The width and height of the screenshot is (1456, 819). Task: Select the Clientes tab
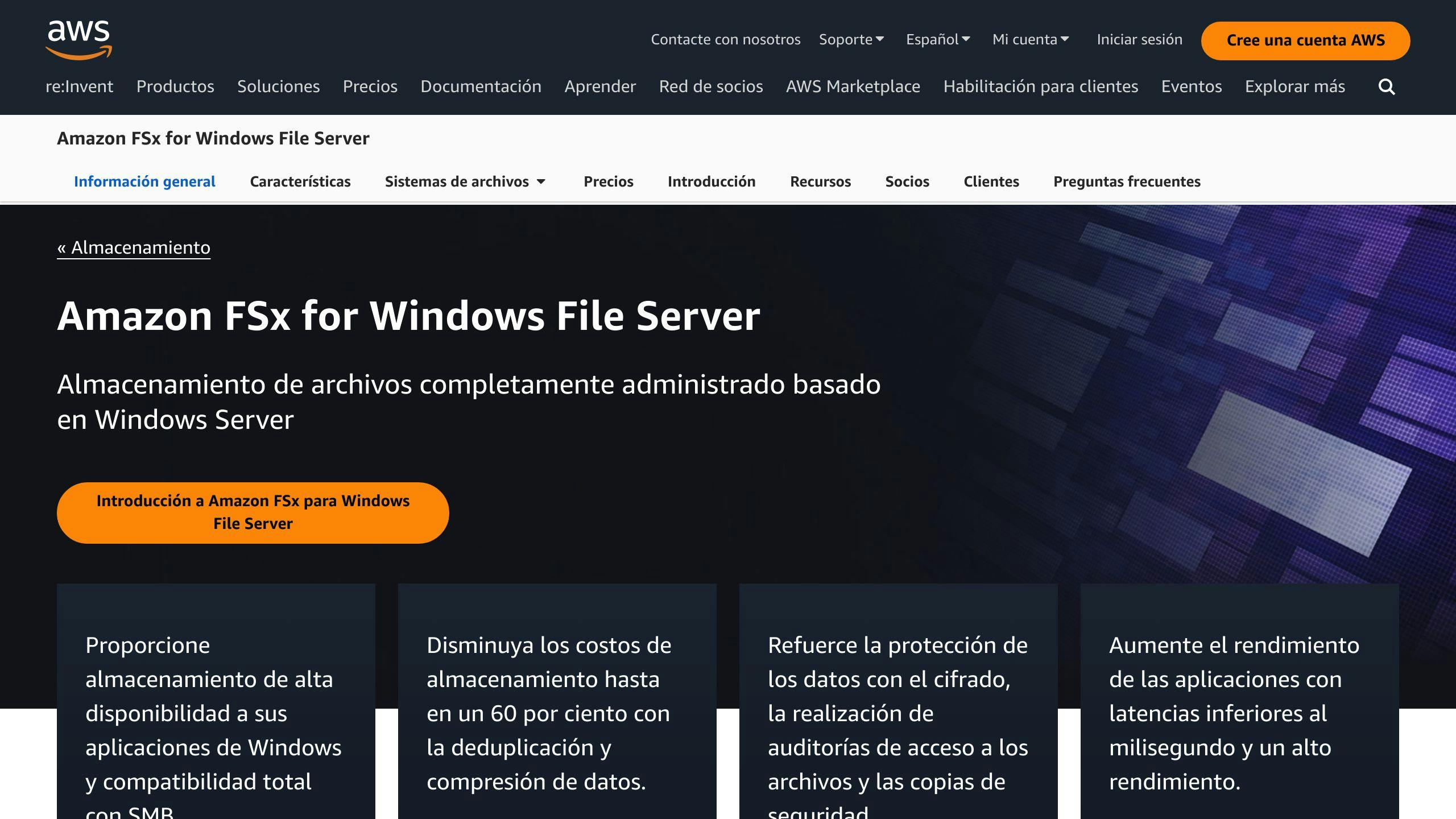click(x=991, y=181)
